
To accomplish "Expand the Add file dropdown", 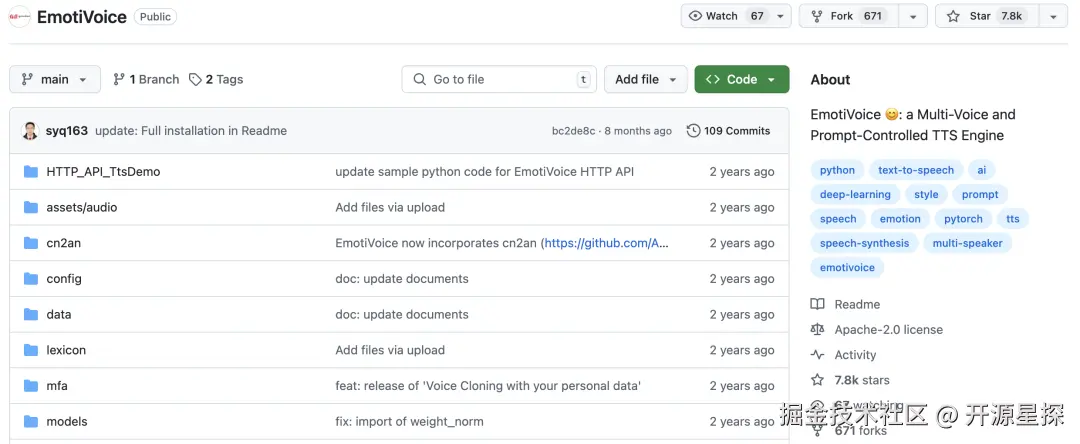I will click(646, 80).
